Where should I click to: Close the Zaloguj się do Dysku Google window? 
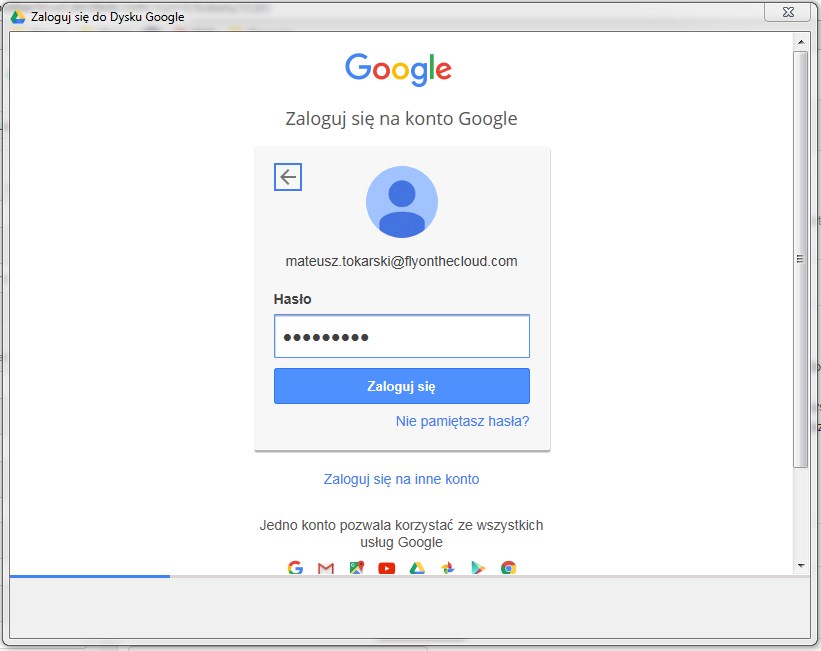pyautogui.click(x=788, y=12)
